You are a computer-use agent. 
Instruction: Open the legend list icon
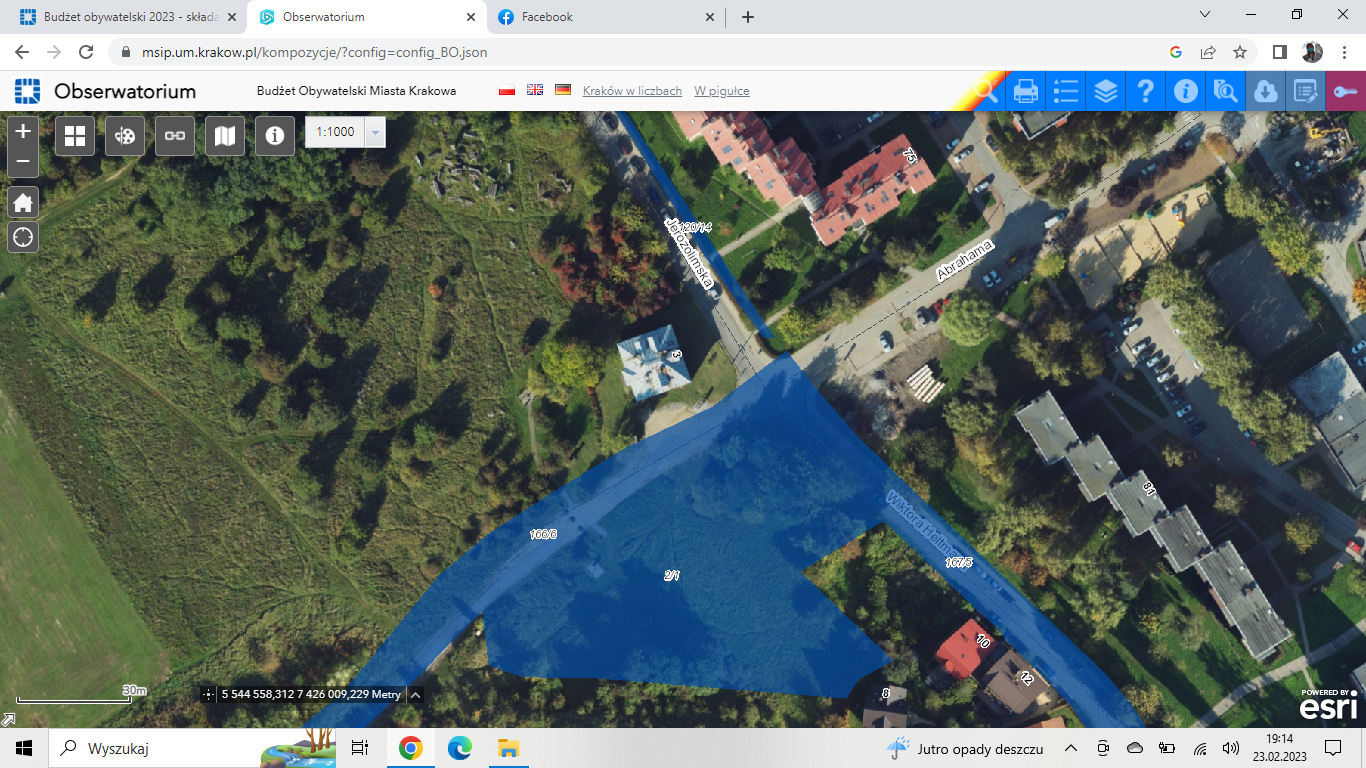click(1066, 91)
